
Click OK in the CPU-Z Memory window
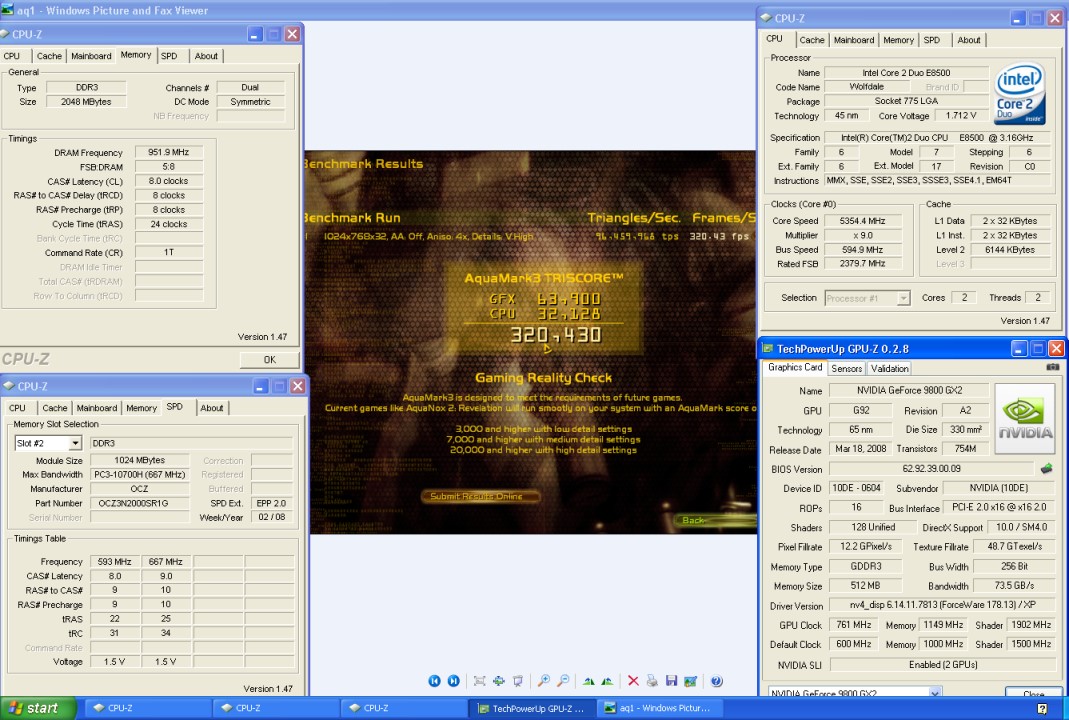(269, 359)
